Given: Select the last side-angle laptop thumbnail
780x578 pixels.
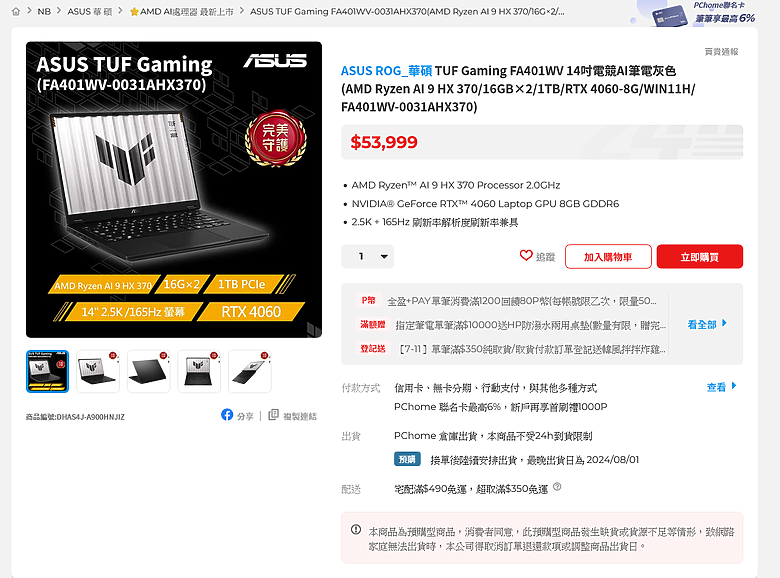Looking at the screenshot, I should pos(250,372).
